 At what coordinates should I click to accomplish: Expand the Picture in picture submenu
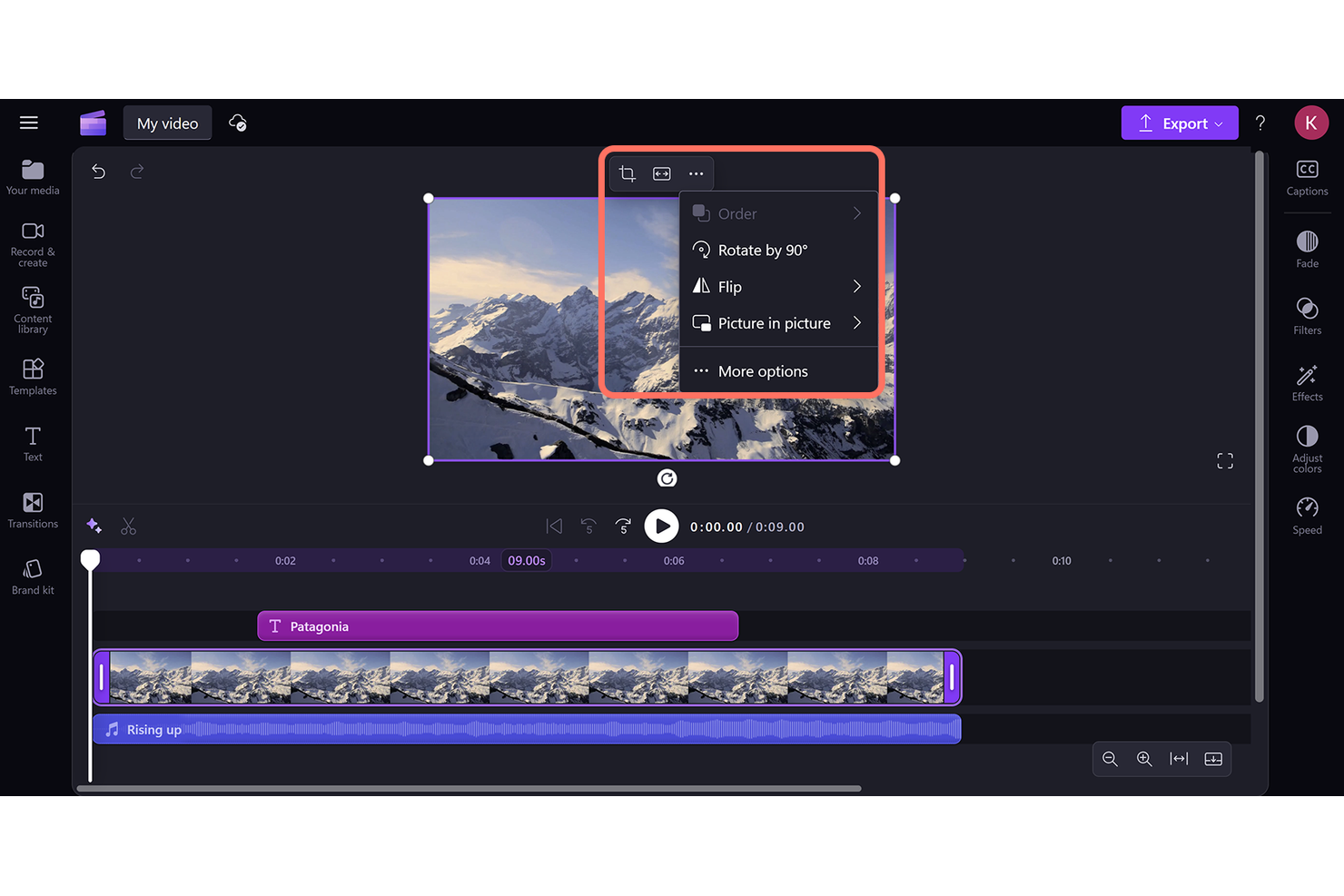[779, 322]
